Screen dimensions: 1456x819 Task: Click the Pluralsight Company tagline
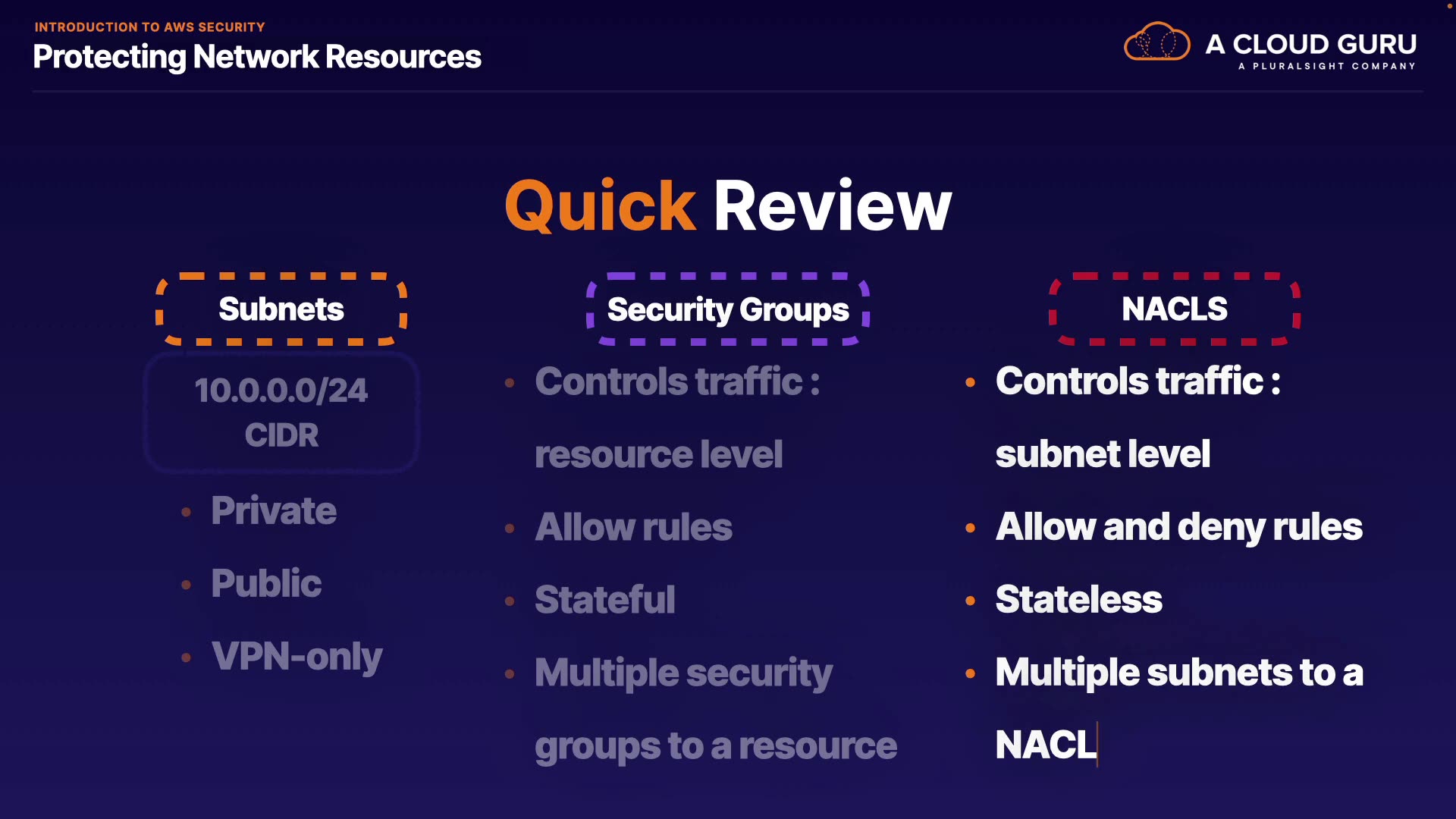coord(1326,67)
